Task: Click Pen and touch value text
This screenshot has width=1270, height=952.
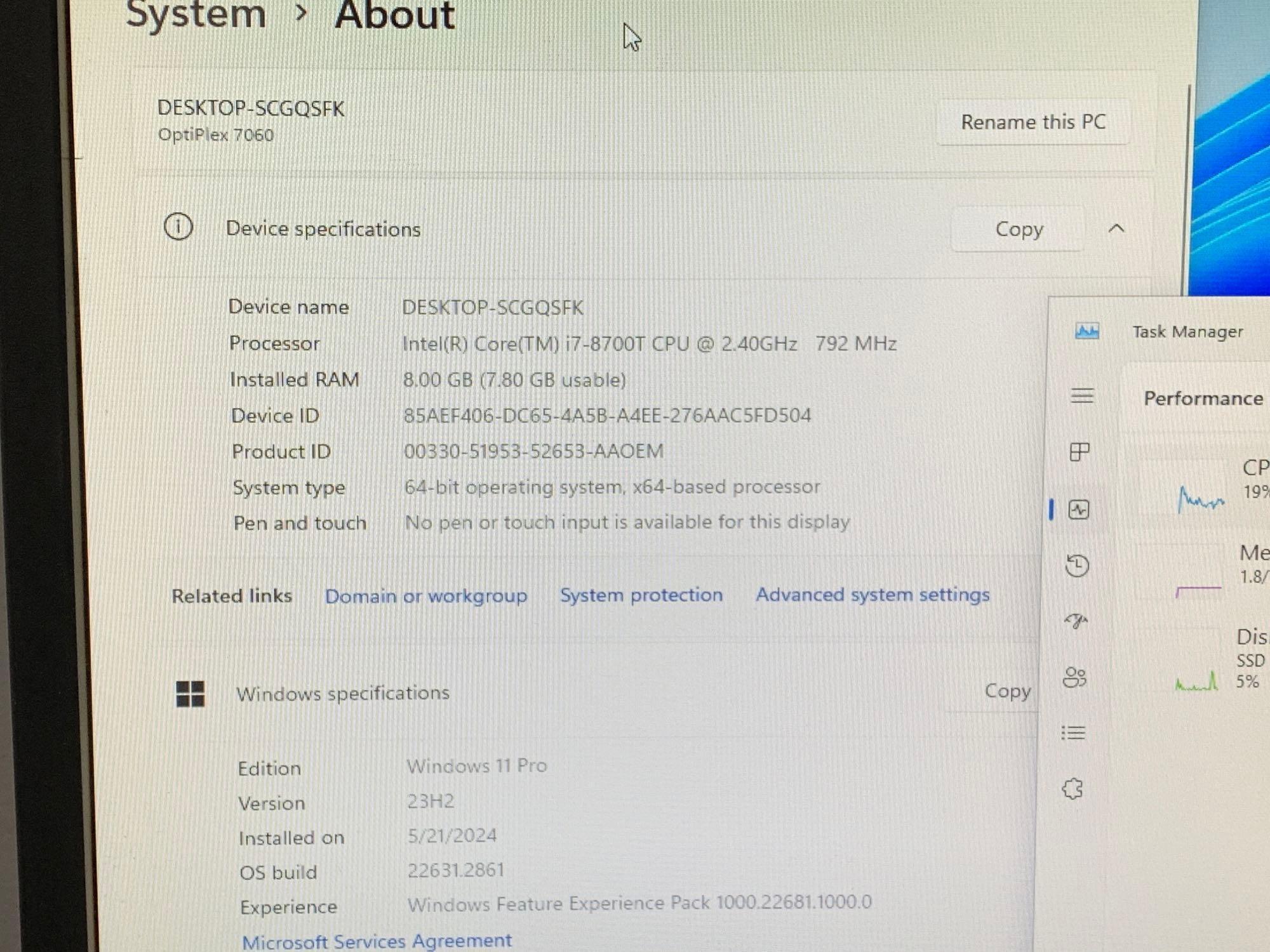Action: click(627, 522)
